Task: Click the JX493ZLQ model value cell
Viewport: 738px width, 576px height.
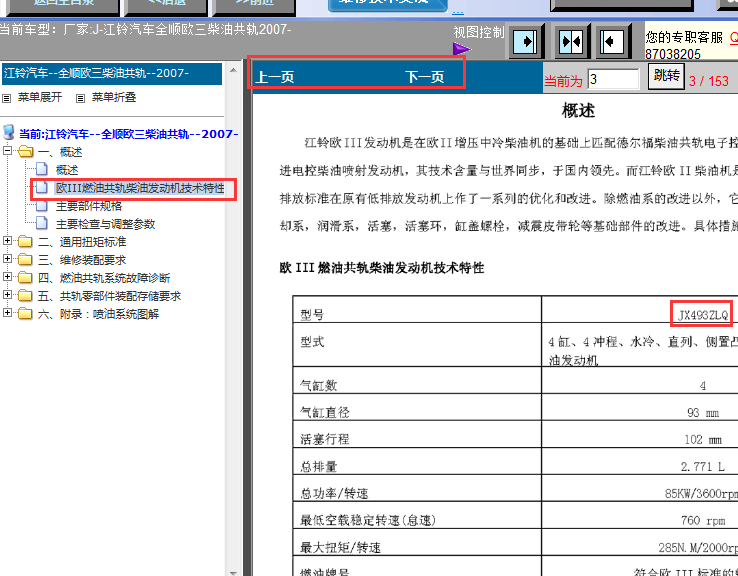Action: (x=703, y=315)
